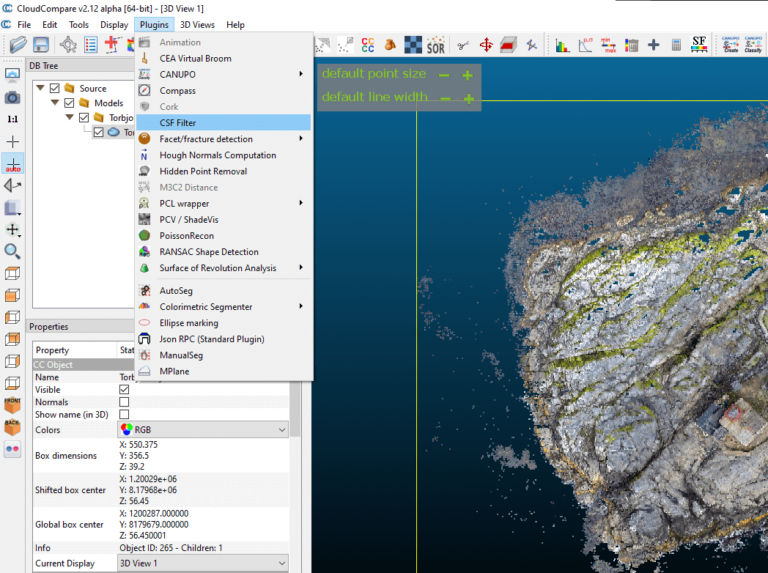Enable the Normals property checkbox

point(124,402)
